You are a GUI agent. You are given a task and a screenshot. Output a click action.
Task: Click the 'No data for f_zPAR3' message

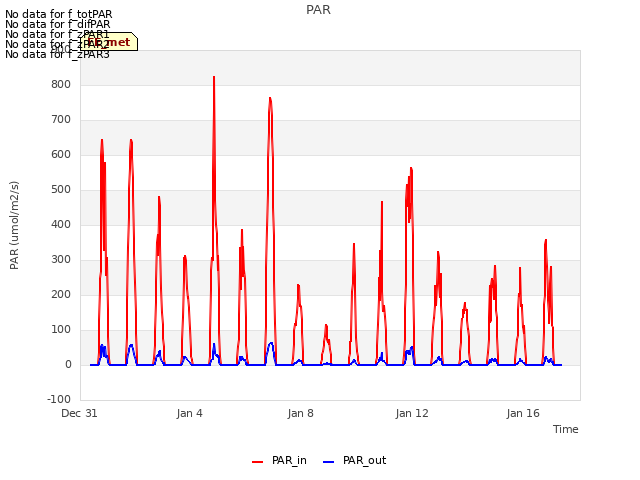(x=58, y=54)
